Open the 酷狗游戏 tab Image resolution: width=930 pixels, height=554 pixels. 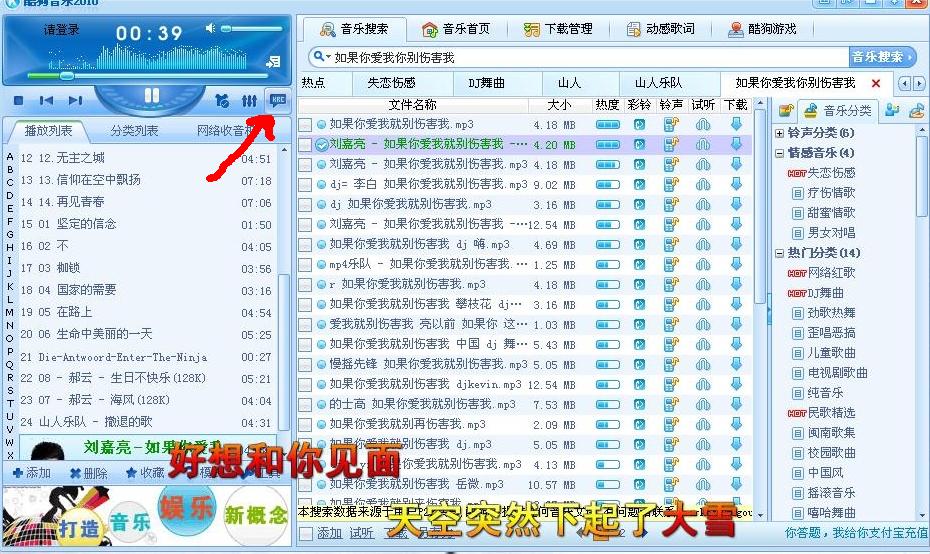tap(763, 28)
